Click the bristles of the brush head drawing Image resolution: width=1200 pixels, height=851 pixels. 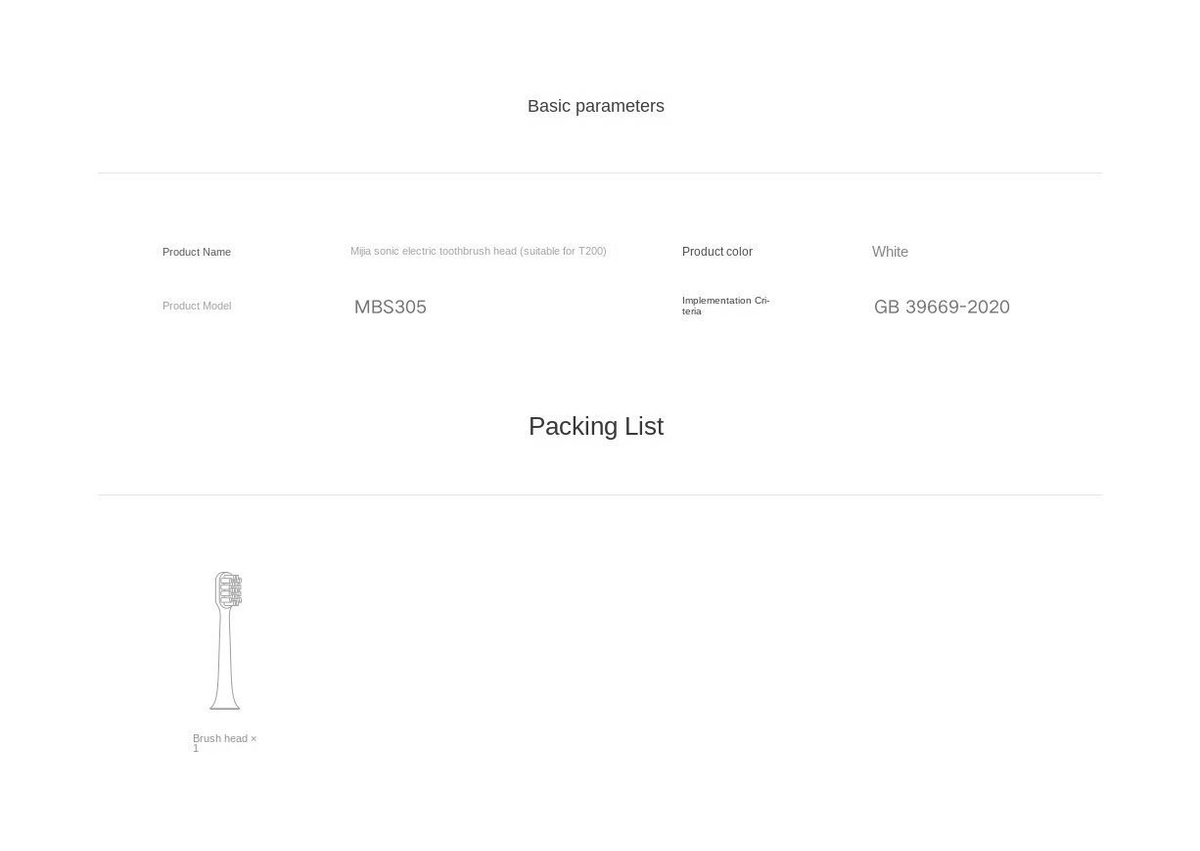click(x=231, y=590)
